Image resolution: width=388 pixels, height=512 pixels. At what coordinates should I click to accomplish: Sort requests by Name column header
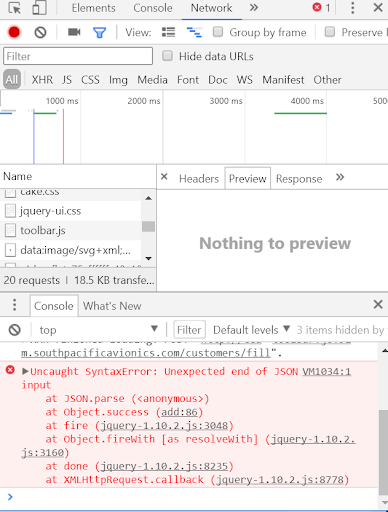click(78, 176)
